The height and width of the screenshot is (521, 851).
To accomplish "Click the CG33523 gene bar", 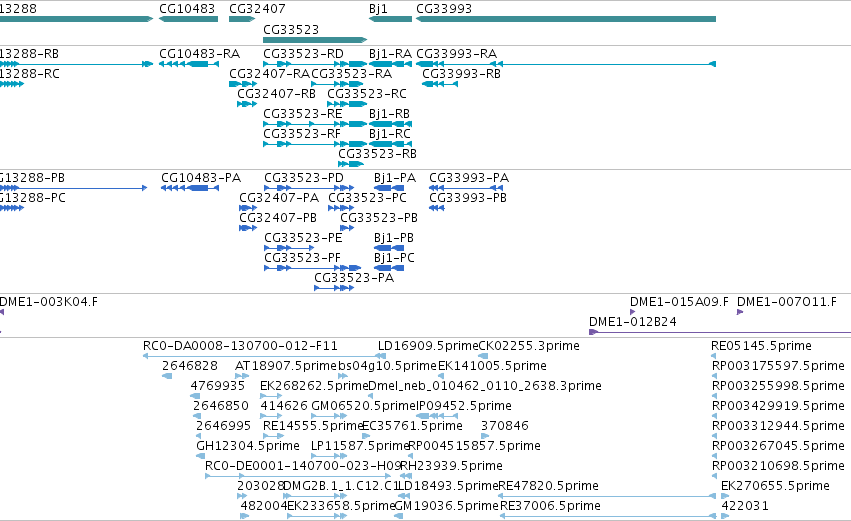I will pos(315,40).
